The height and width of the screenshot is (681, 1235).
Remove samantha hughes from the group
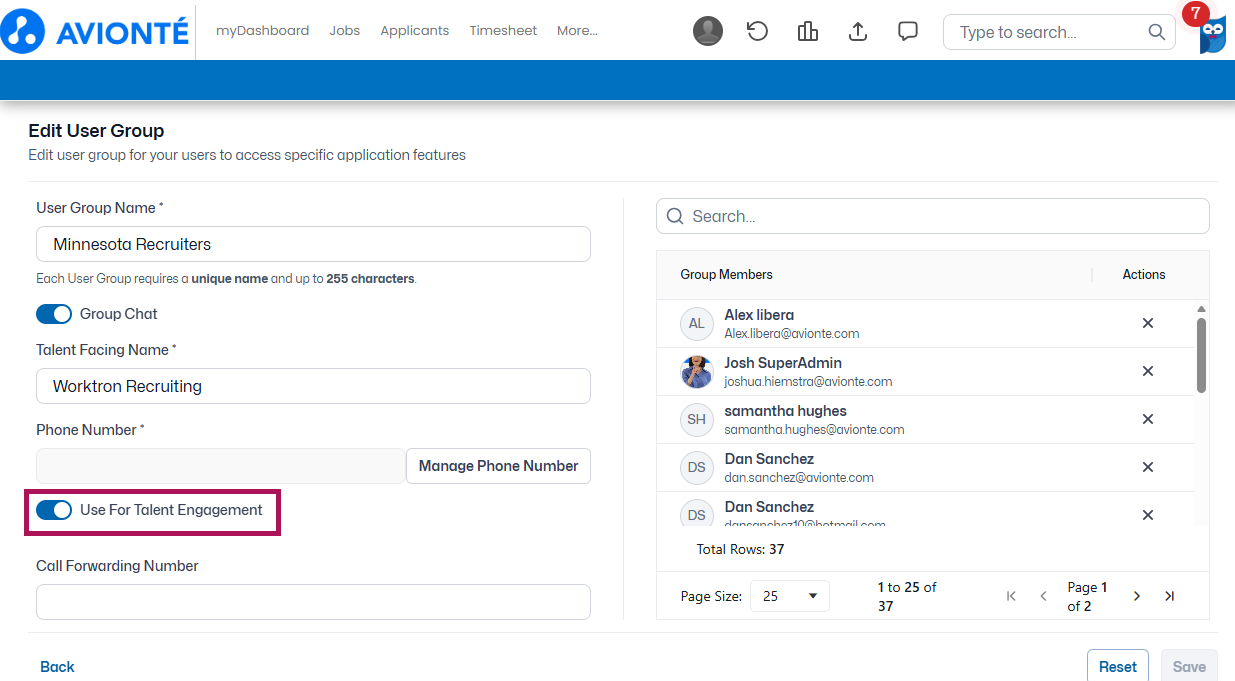coord(1148,419)
